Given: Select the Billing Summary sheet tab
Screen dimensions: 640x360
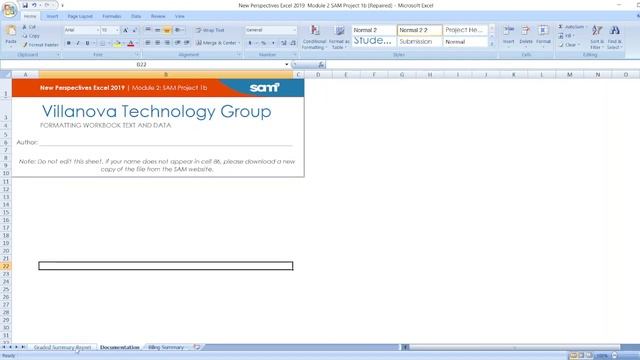Looking at the screenshot, I should pos(166,347).
